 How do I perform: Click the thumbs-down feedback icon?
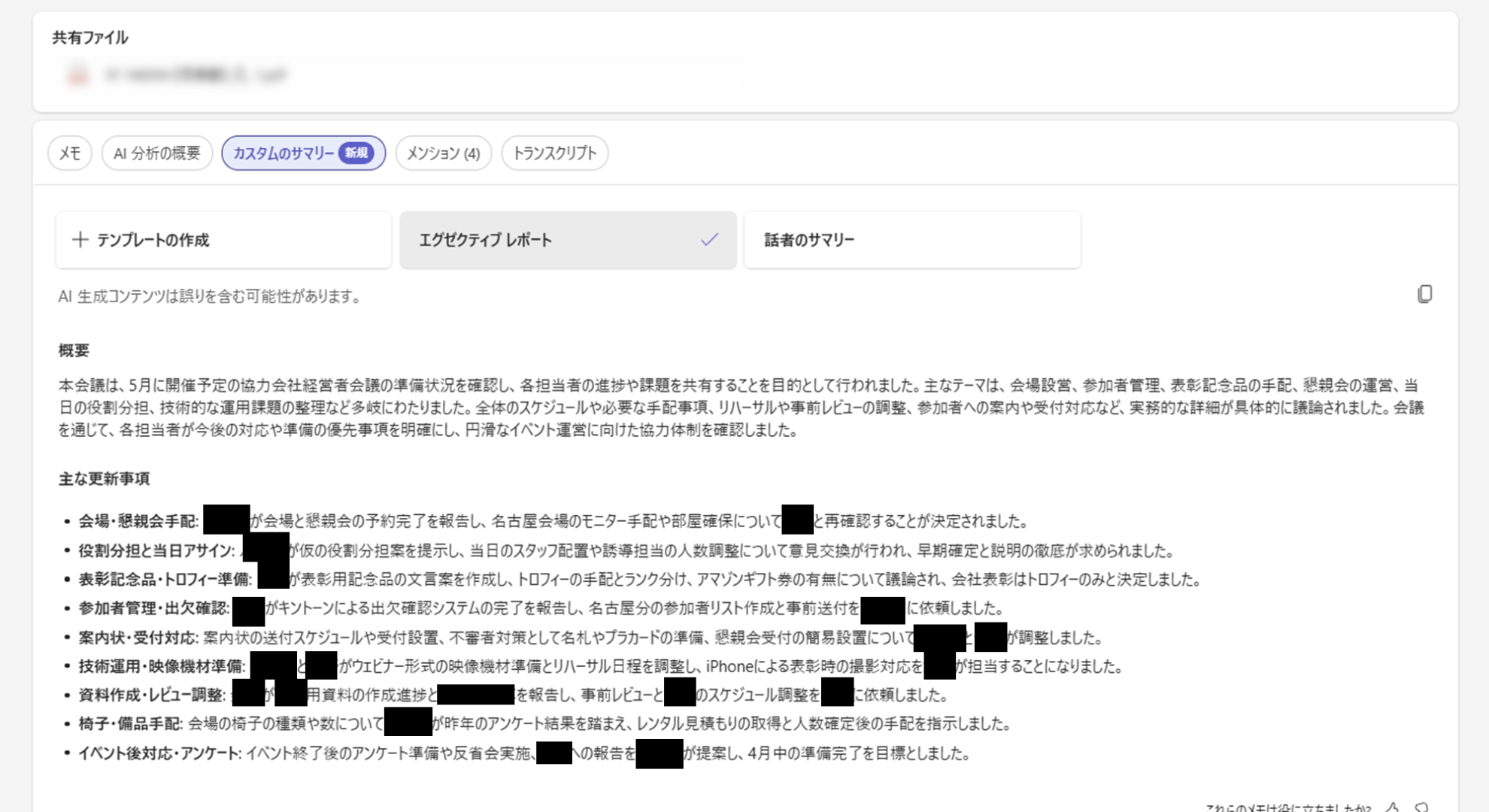click(x=1421, y=807)
